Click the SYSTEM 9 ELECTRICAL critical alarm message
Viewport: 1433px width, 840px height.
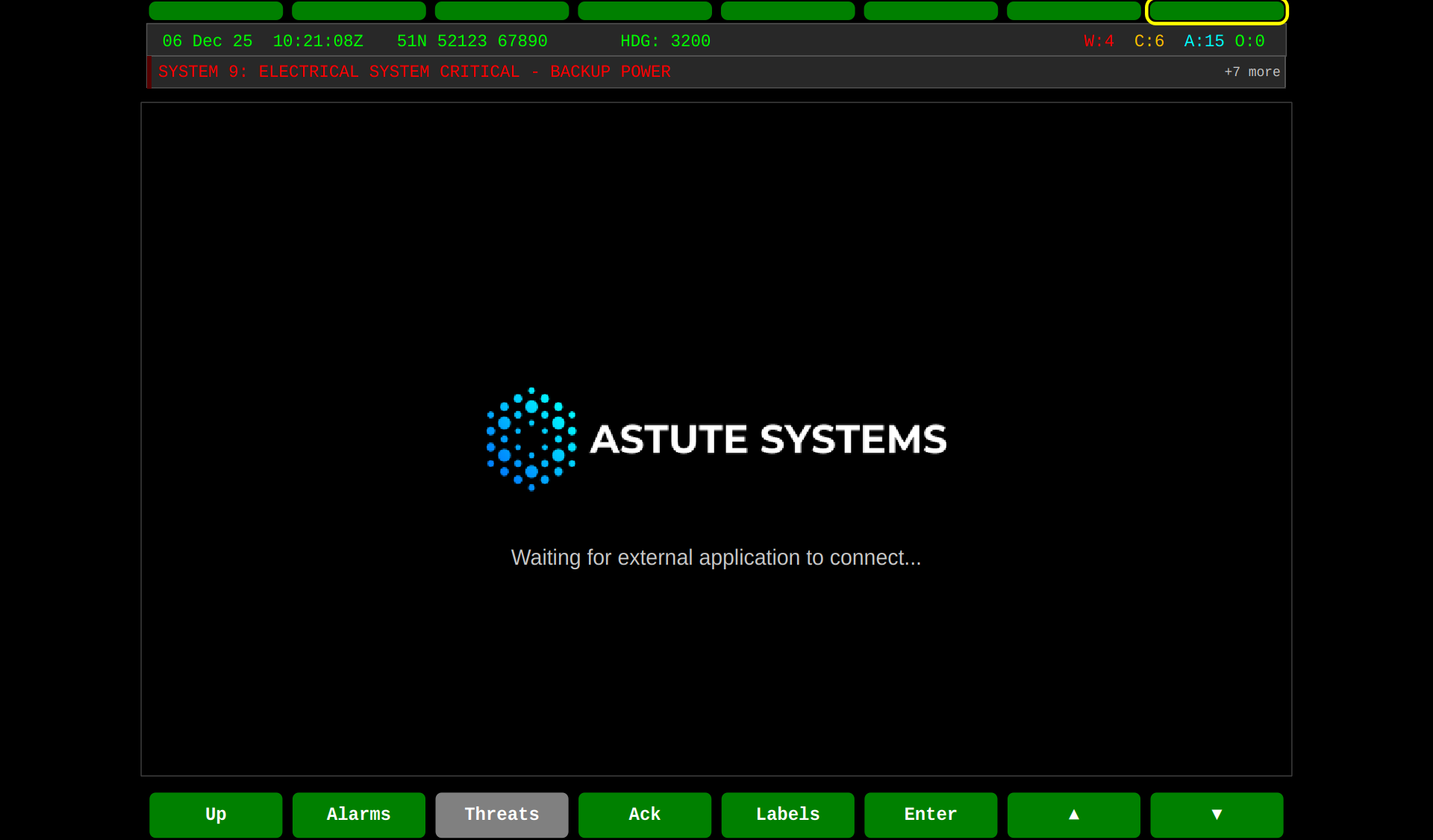(414, 72)
